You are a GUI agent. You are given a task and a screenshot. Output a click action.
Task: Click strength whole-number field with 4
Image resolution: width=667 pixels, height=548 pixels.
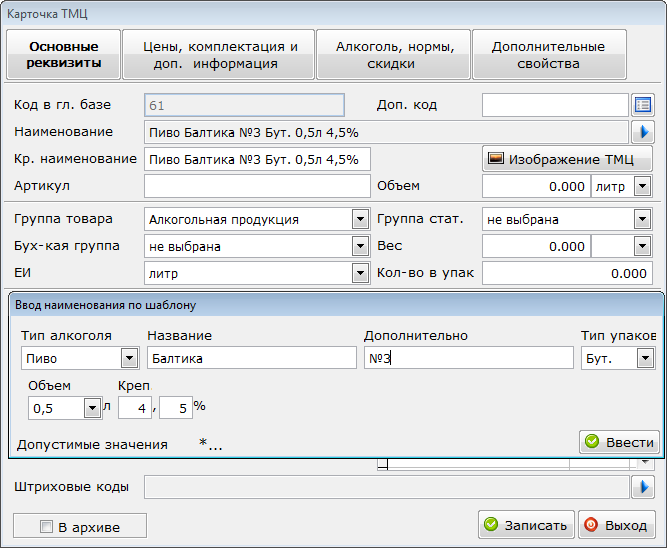(x=135, y=408)
